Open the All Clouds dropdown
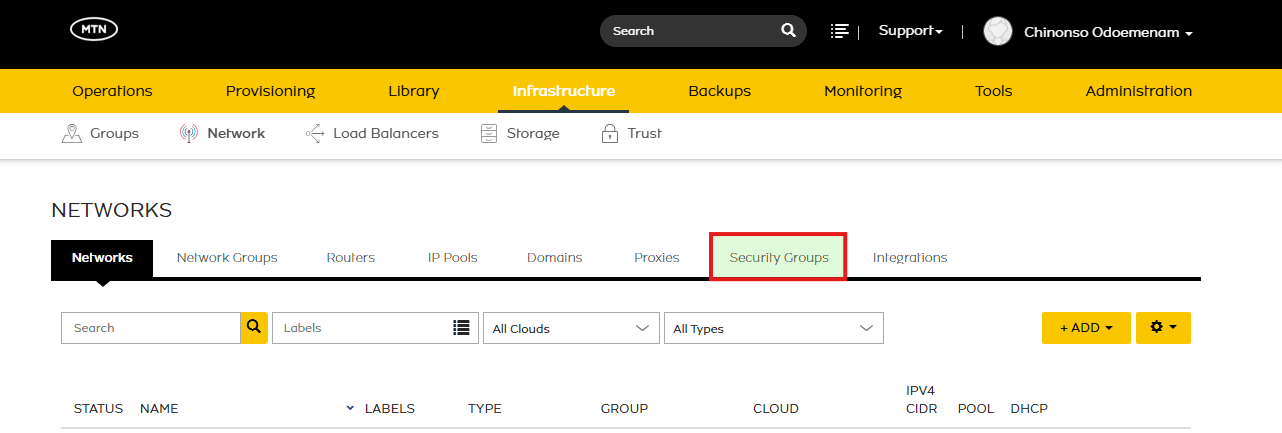This screenshot has height=433, width=1282. click(571, 328)
